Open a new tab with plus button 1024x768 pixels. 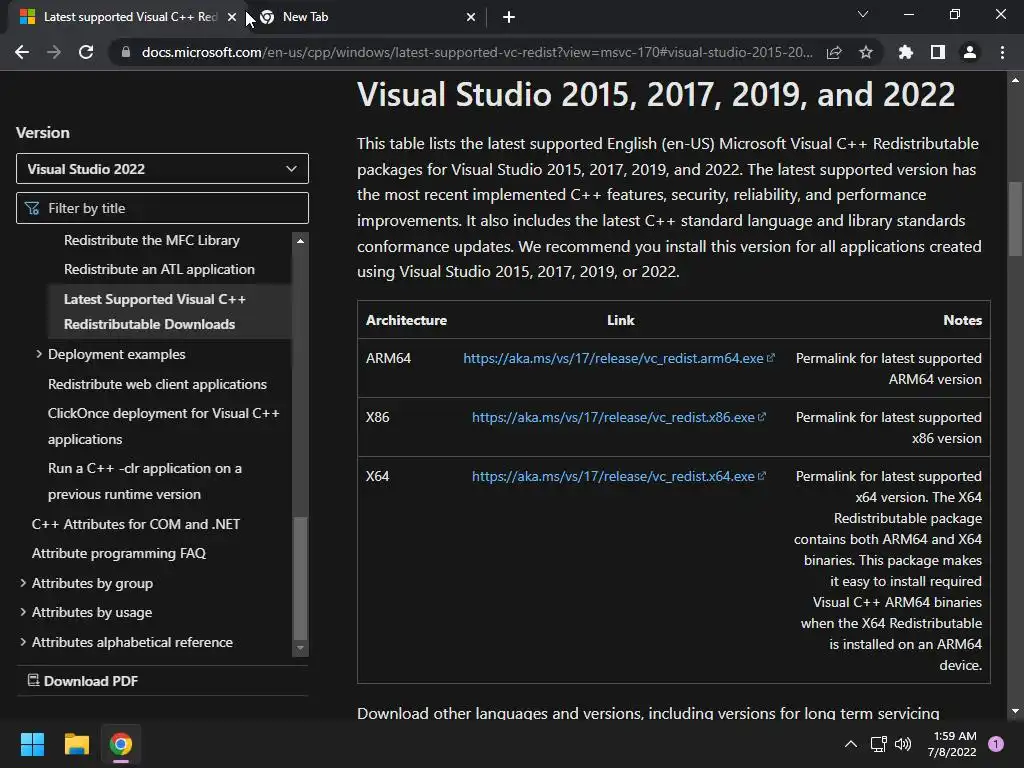(x=509, y=17)
